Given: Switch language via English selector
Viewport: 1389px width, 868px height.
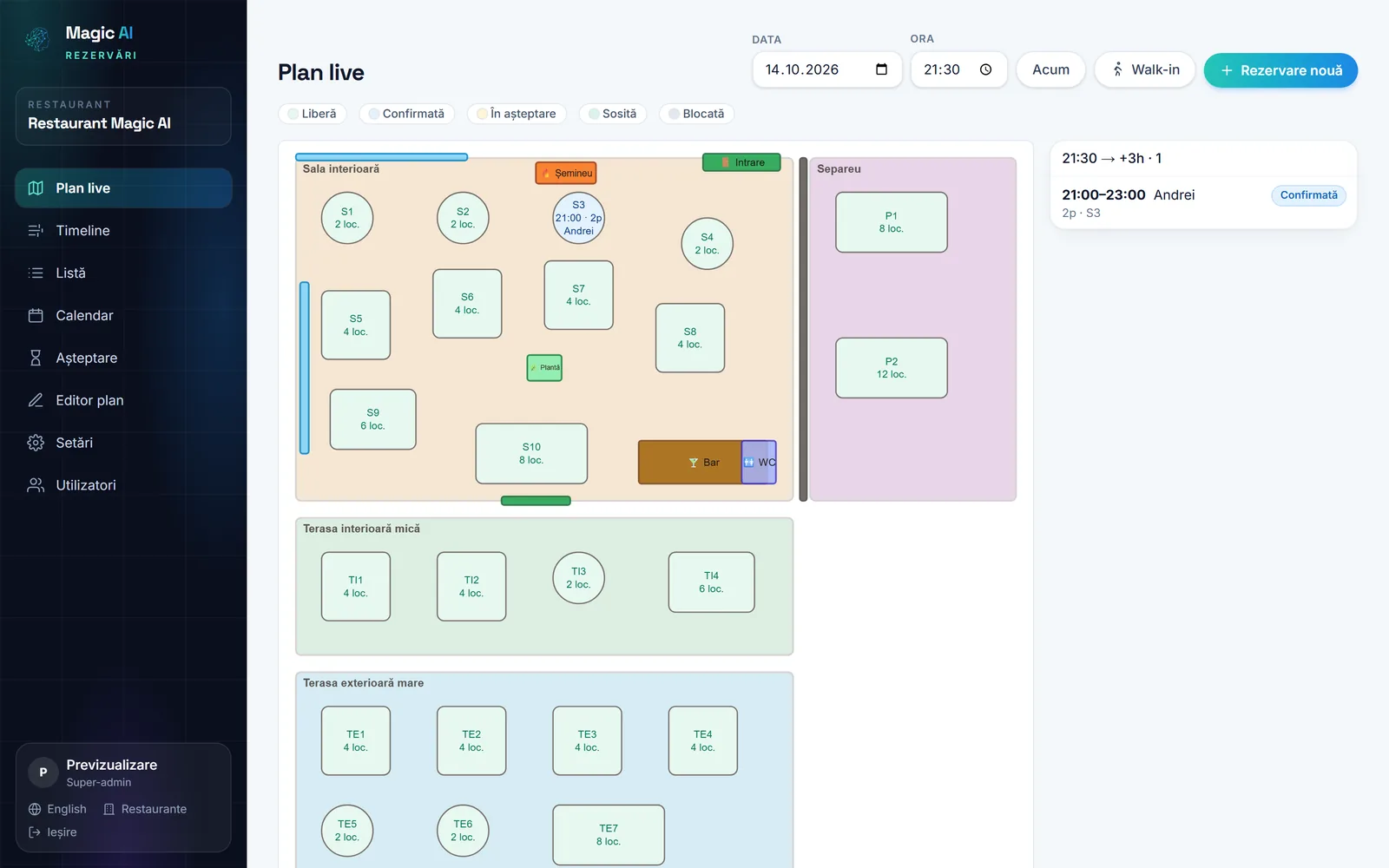Looking at the screenshot, I should [57, 809].
